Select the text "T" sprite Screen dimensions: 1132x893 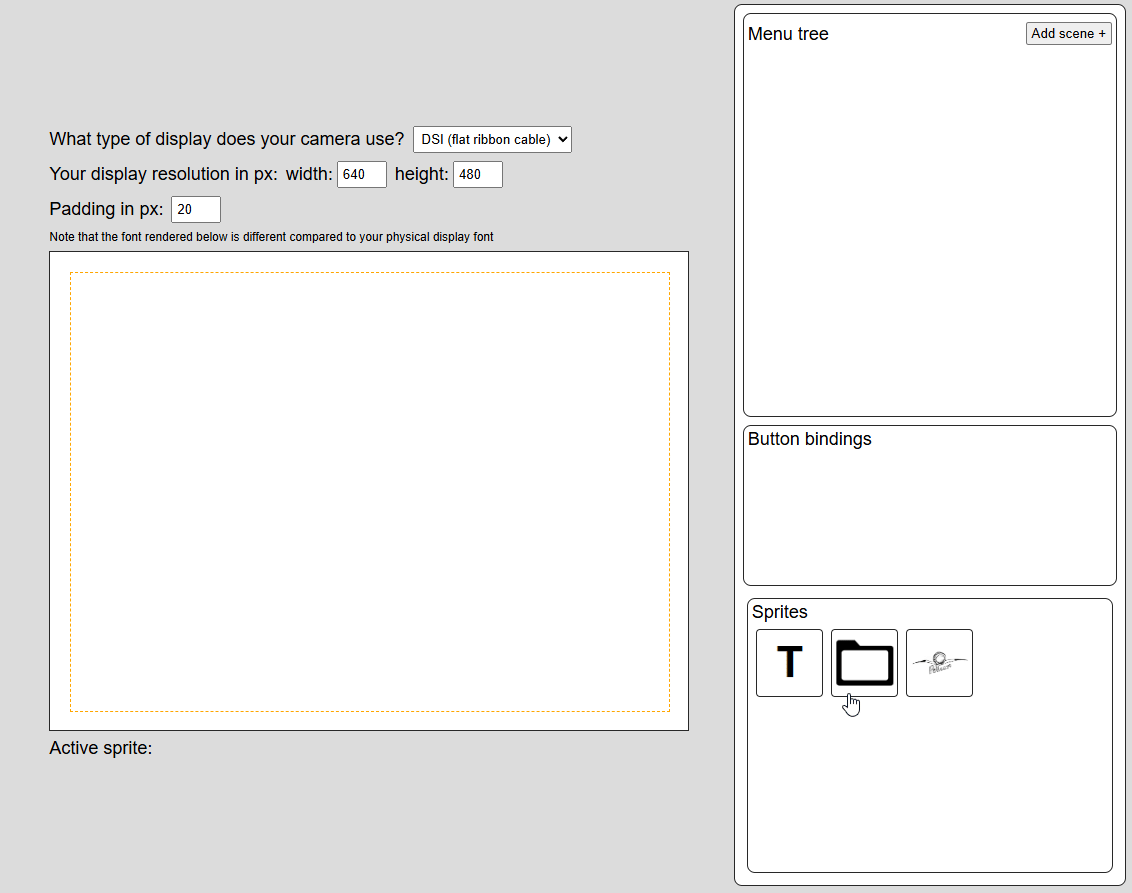click(789, 662)
